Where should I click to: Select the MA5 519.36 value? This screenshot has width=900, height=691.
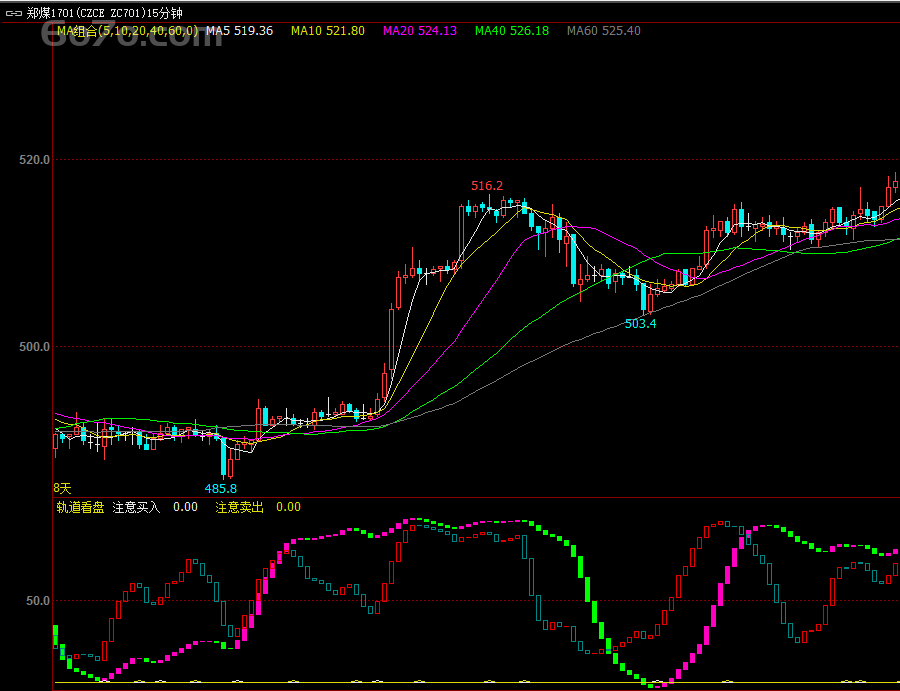[x=239, y=31]
